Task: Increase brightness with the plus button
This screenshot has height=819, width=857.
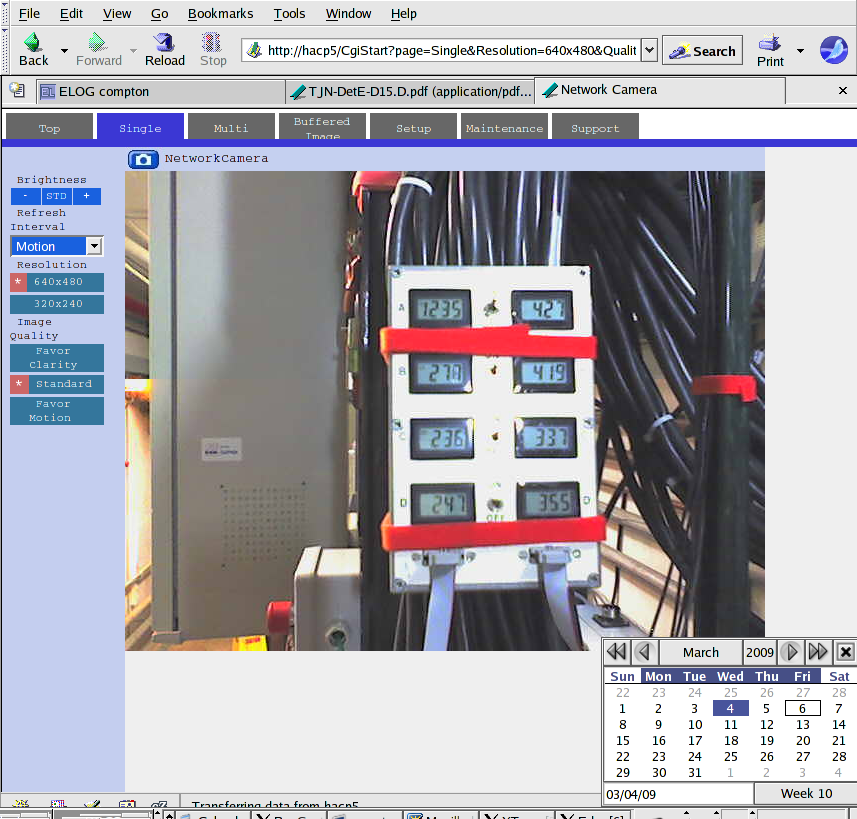Action: [x=86, y=196]
